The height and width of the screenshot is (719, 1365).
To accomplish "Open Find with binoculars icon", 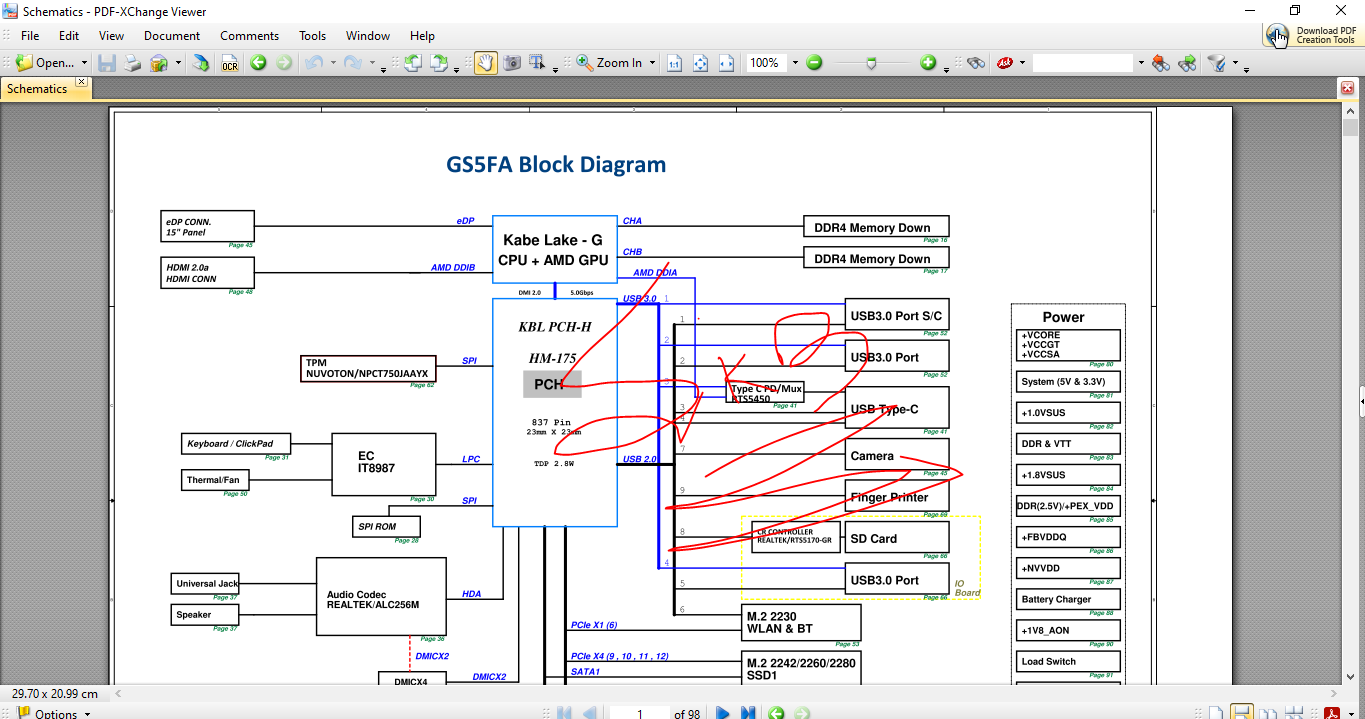I will (x=976, y=62).
